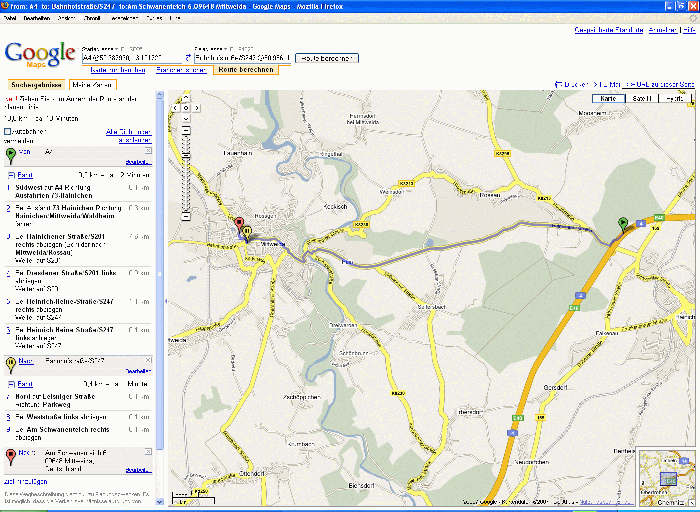Remove the A4 start point with X
The image size is (700, 512).
click(148, 151)
